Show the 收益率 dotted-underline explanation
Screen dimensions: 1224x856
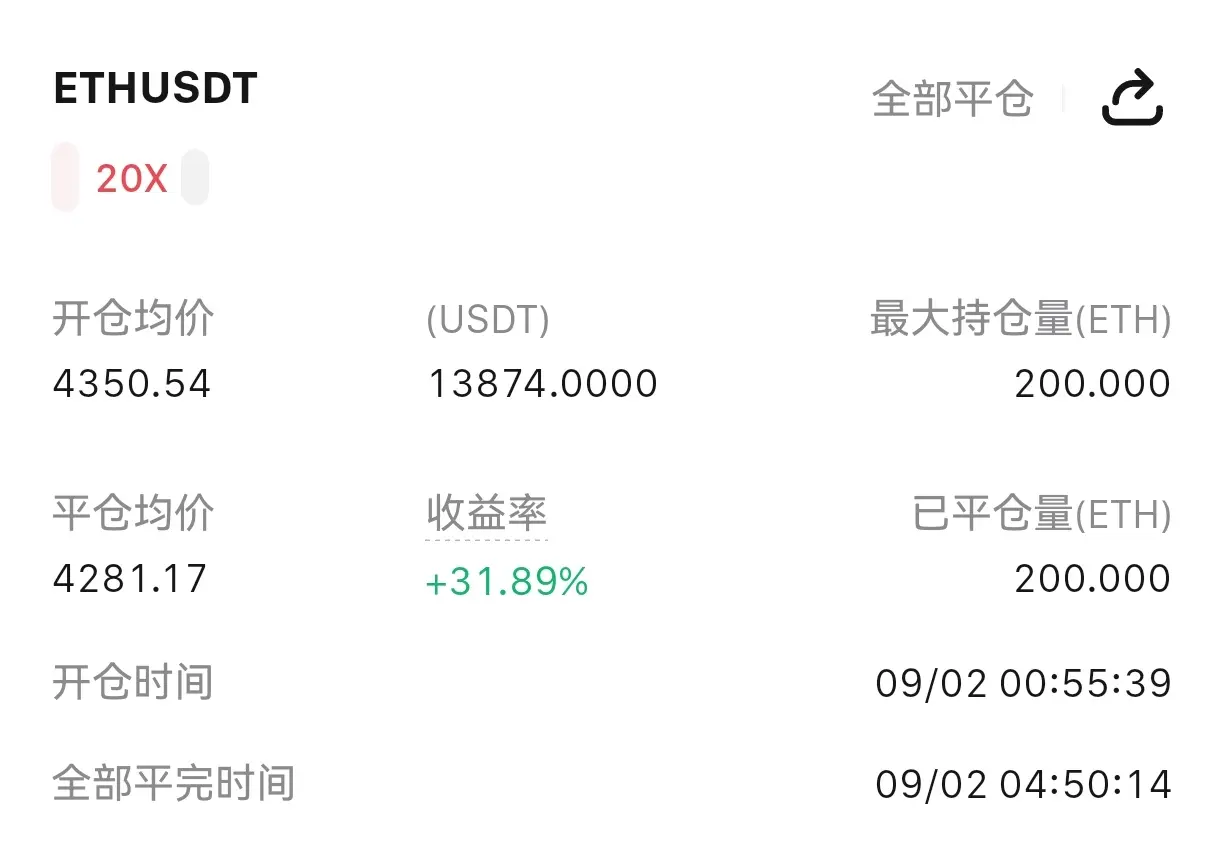(486, 514)
